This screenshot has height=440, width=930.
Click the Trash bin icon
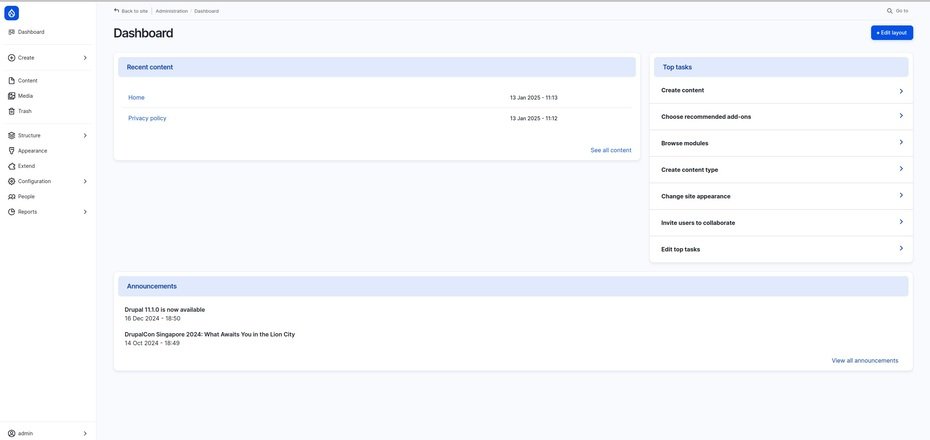(x=12, y=111)
